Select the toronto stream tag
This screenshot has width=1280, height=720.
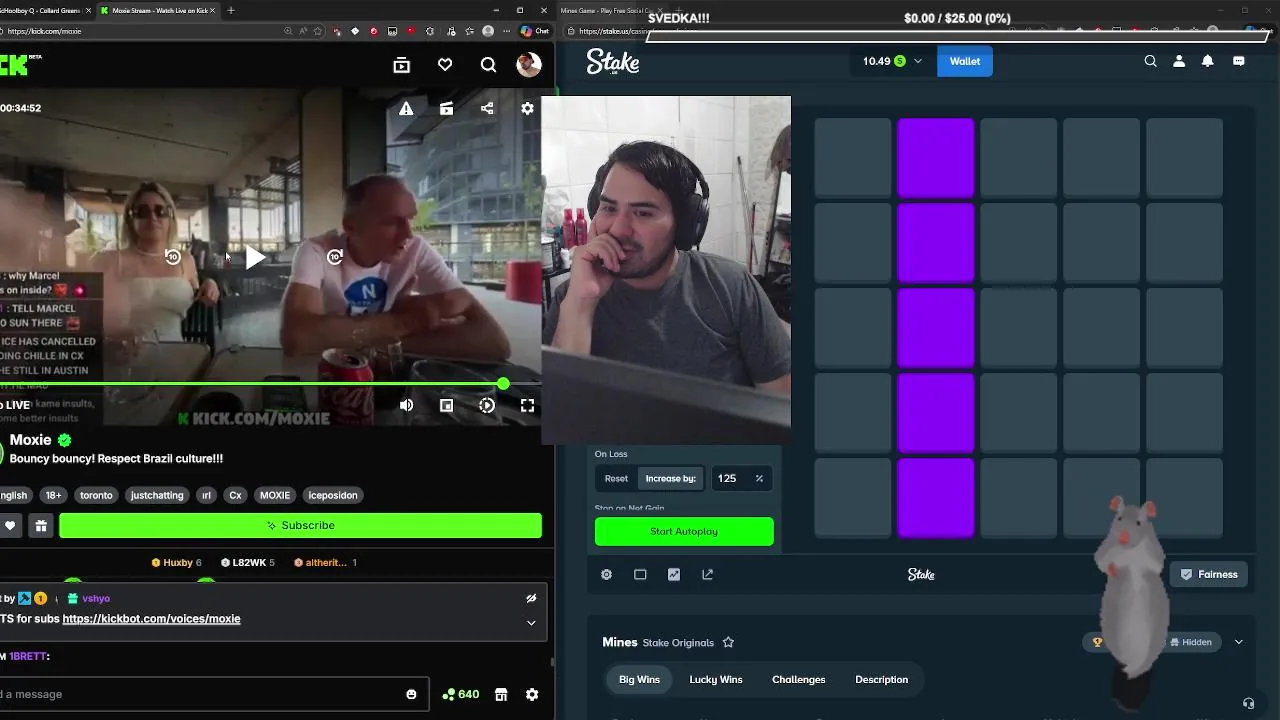point(97,495)
